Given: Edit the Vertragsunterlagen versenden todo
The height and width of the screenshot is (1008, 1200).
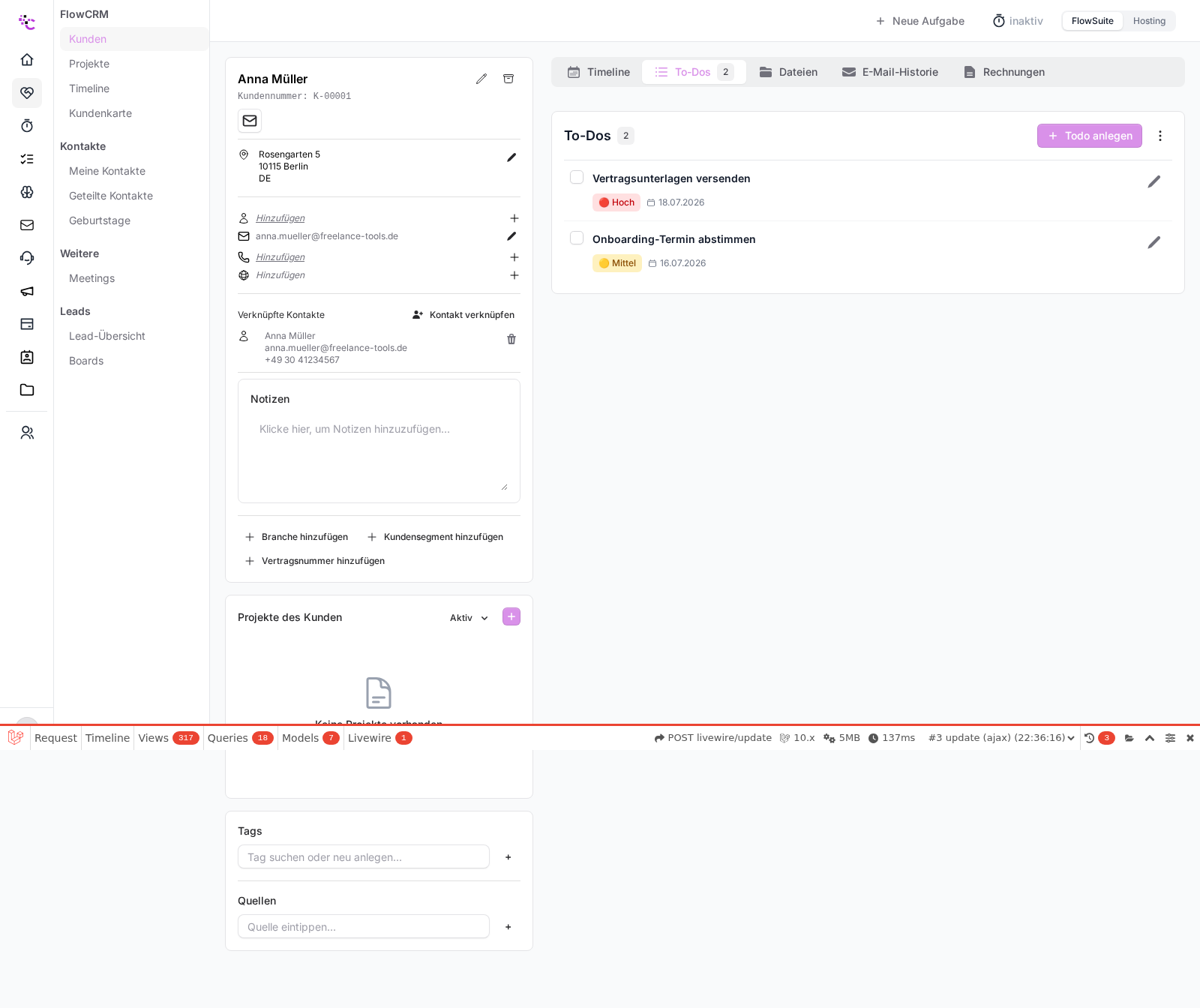Looking at the screenshot, I should [1154, 181].
